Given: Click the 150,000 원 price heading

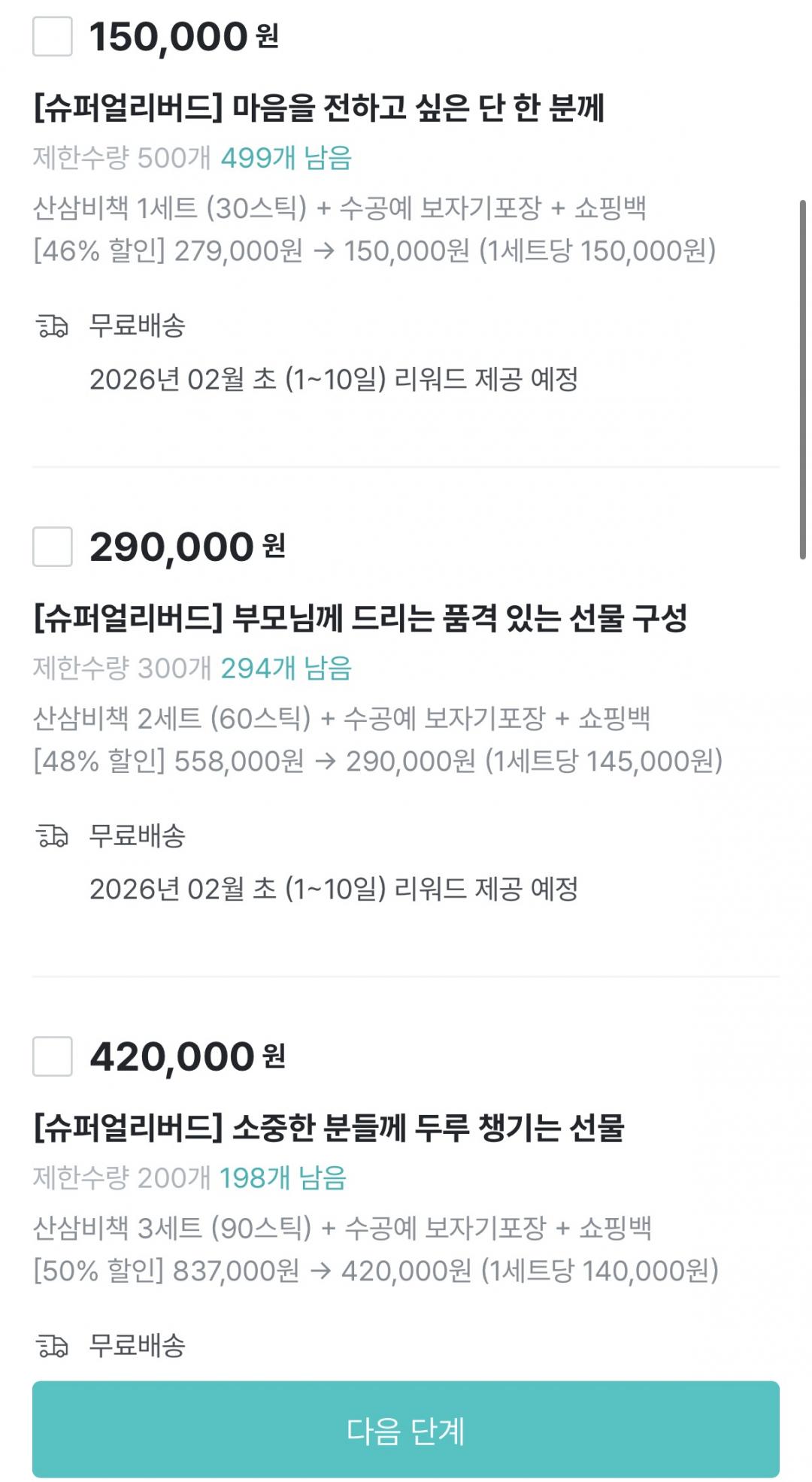Looking at the screenshot, I should pyautogui.click(x=184, y=36).
